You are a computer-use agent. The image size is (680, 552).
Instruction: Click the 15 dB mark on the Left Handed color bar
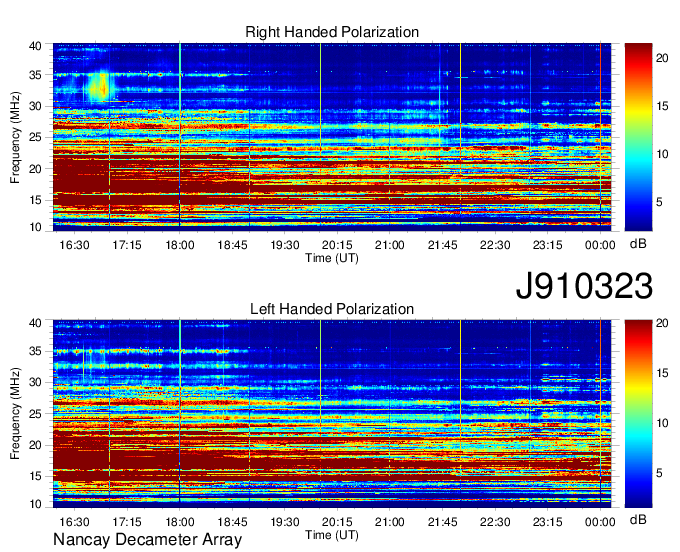pos(662,373)
